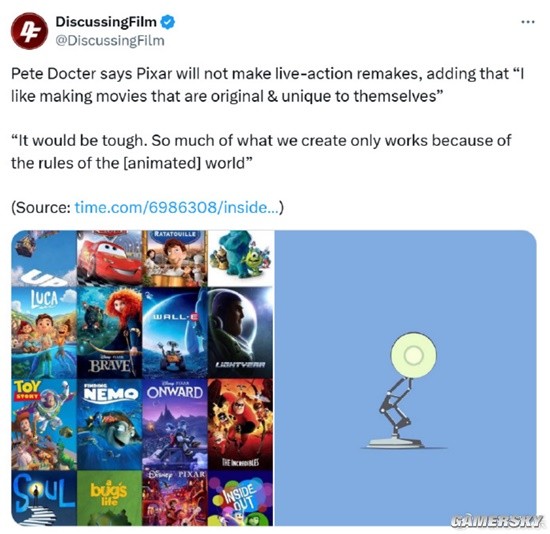Viewport: 550px width, 534px height.
Task: Open the Onward poster
Action: (x=175, y=424)
